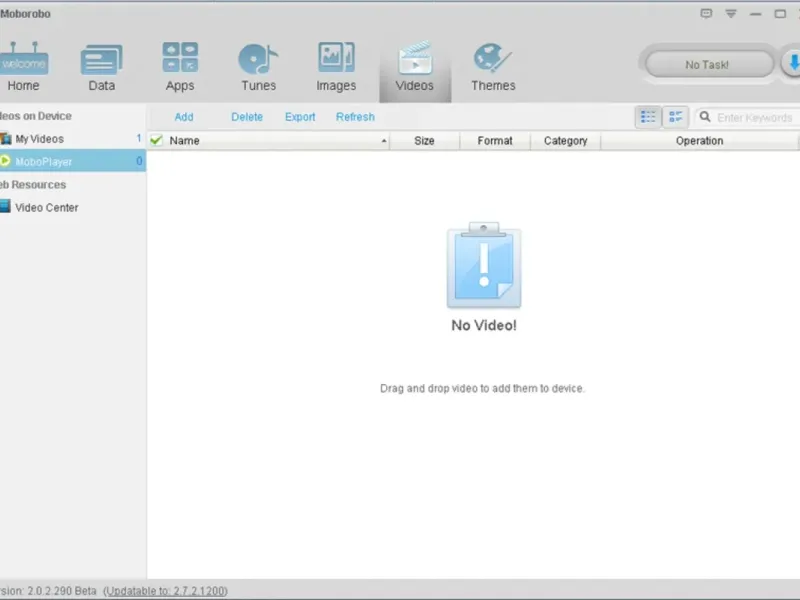Click the My Videos folder icon
The width and height of the screenshot is (800, 600).
6,138
